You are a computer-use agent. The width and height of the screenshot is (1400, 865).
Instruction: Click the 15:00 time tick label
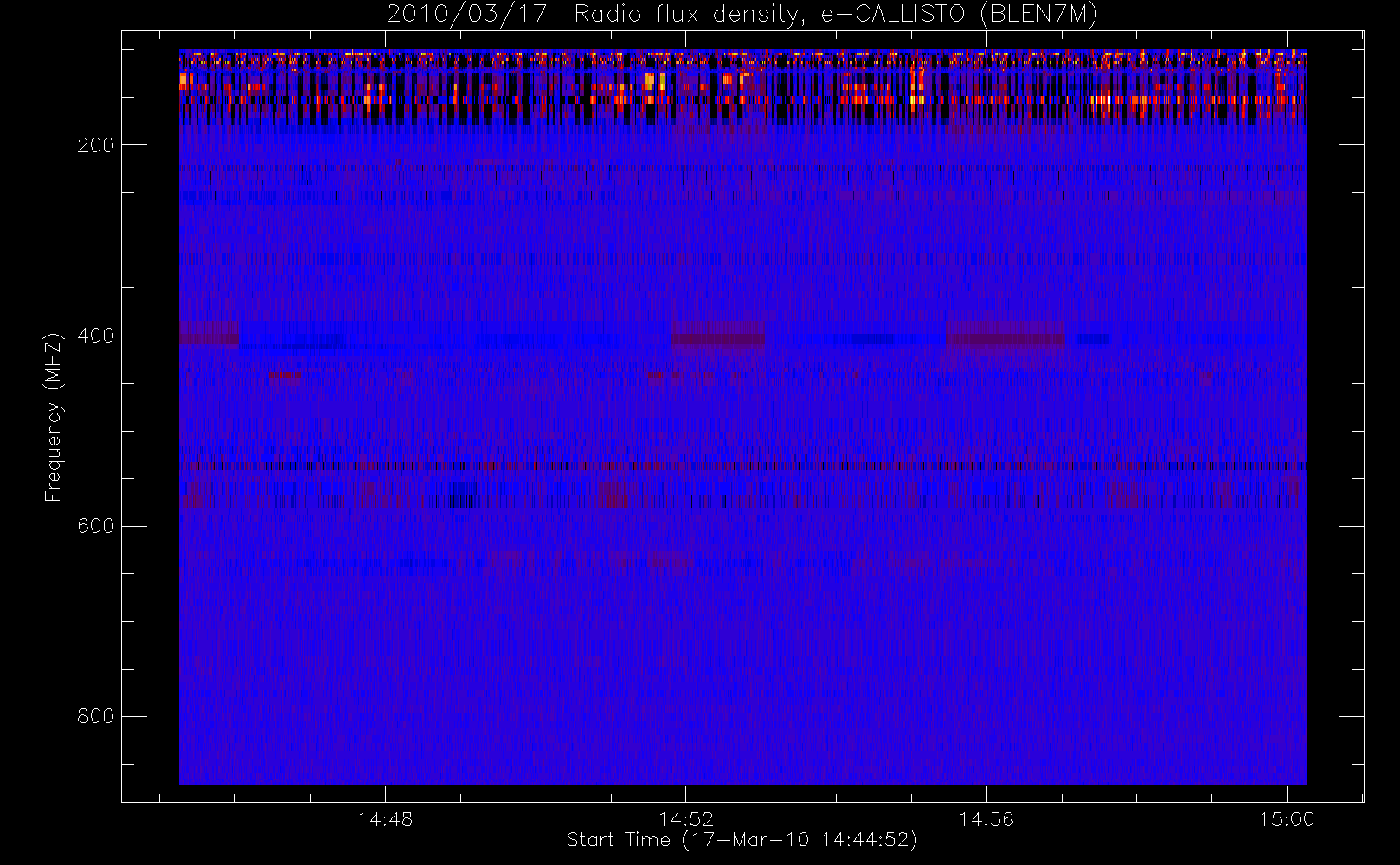(x=1288, y=819)
